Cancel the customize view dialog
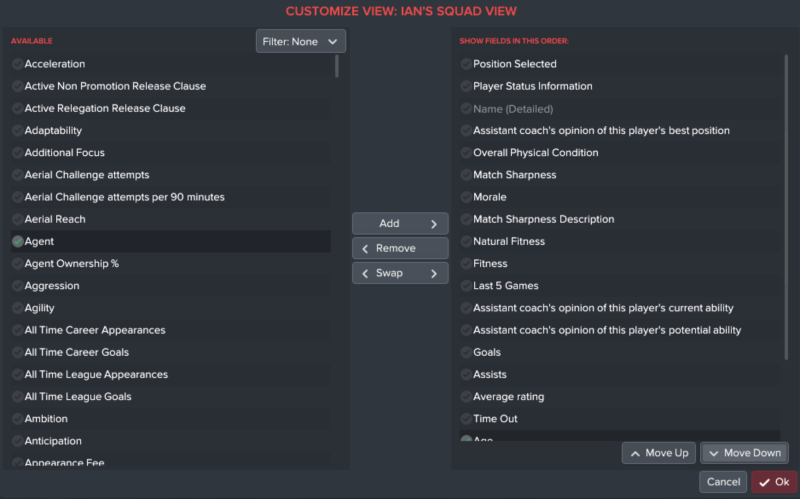800x499 pixels. pyautogui.click(x=723, y=482)
